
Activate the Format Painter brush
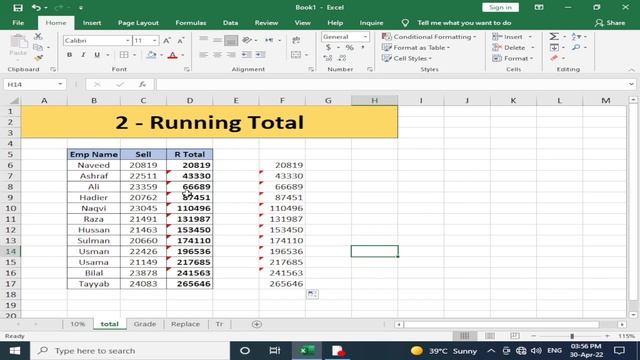coord(38,58)
